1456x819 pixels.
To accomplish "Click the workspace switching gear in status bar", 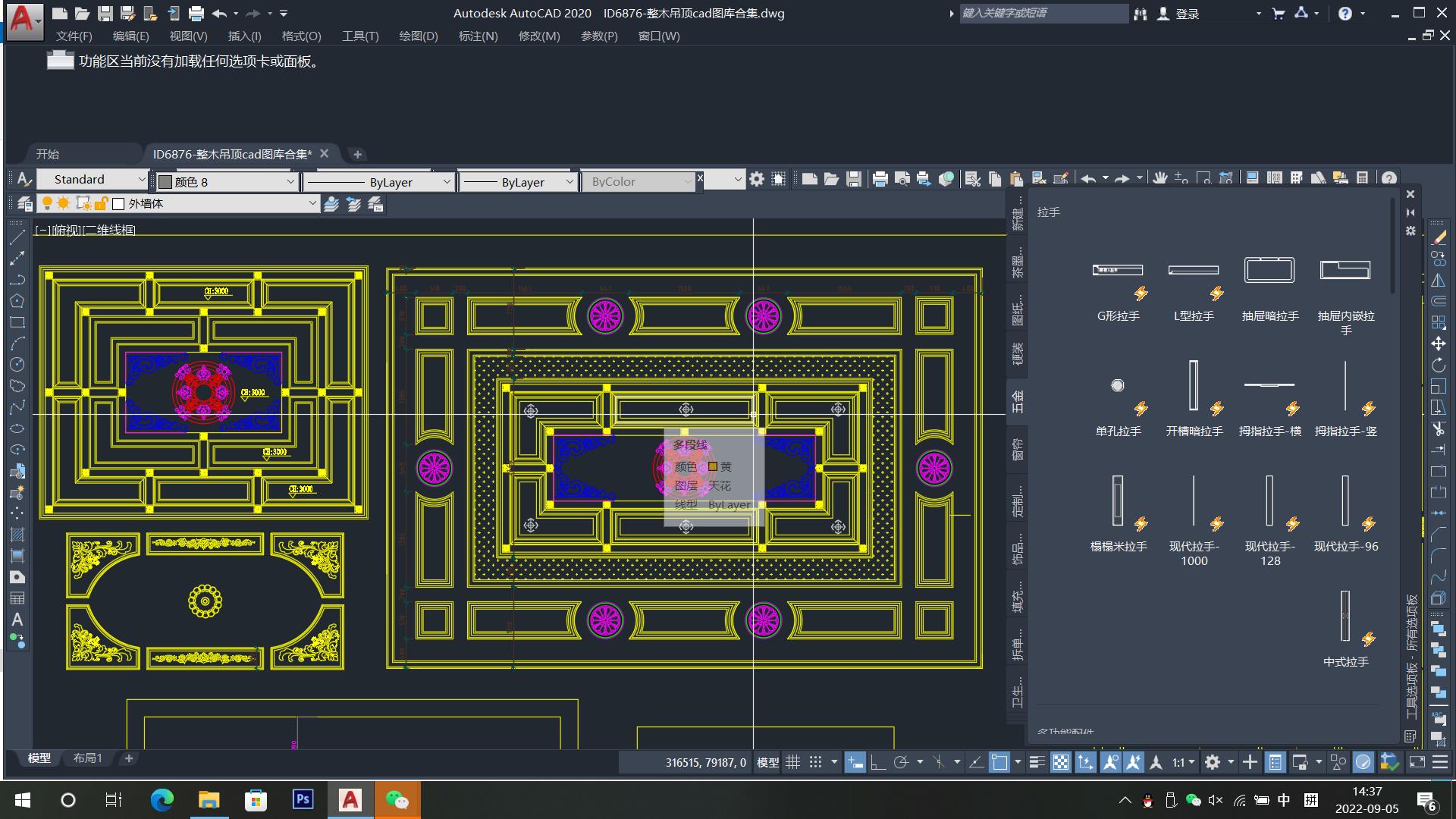I will click(1213, 762).
